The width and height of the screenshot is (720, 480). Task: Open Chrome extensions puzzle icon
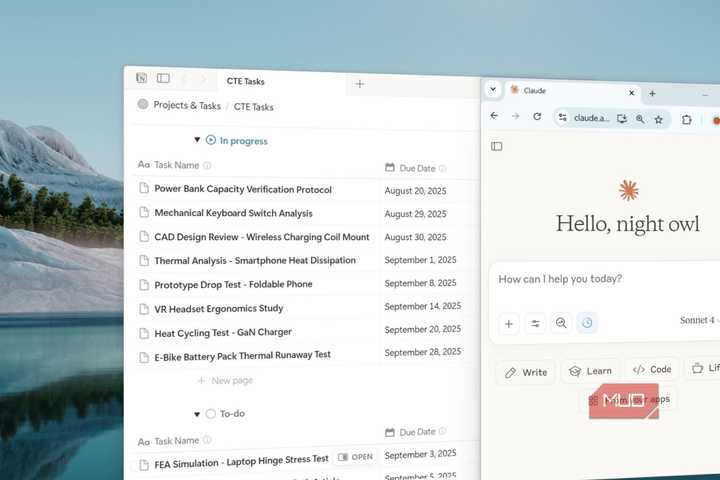click(x=686, y=120)
